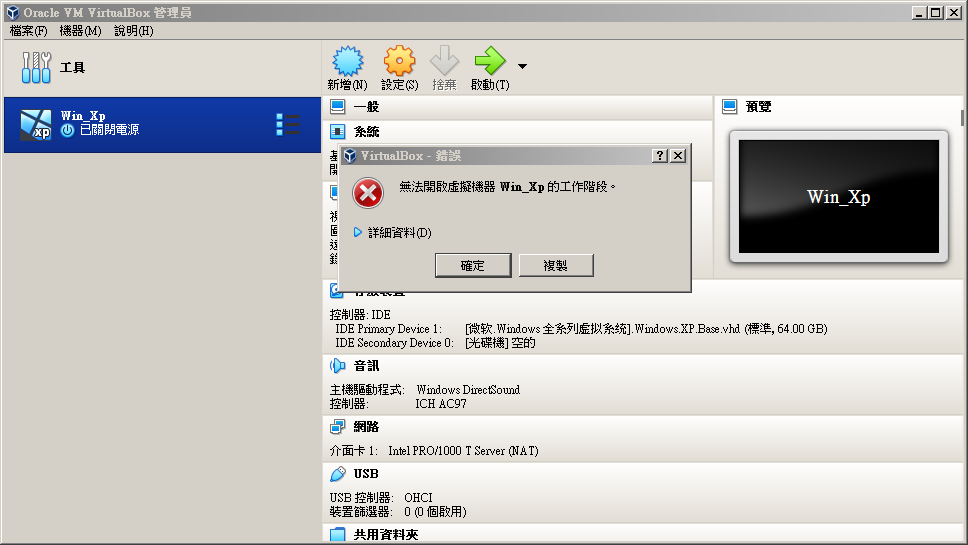Click the 網路 network icon
968x545 pixels.
[x=338, y=426]
